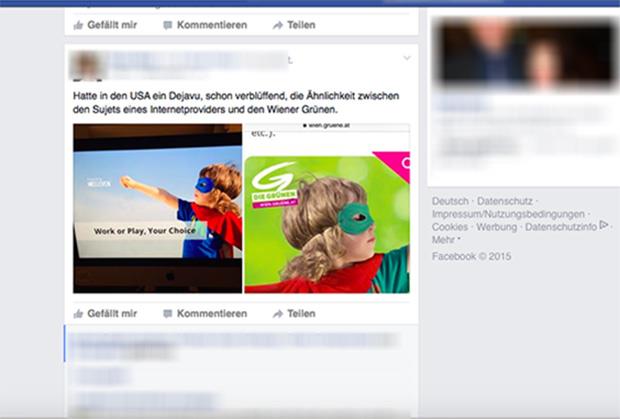Click the Cookies footer link

pos(449,227)
